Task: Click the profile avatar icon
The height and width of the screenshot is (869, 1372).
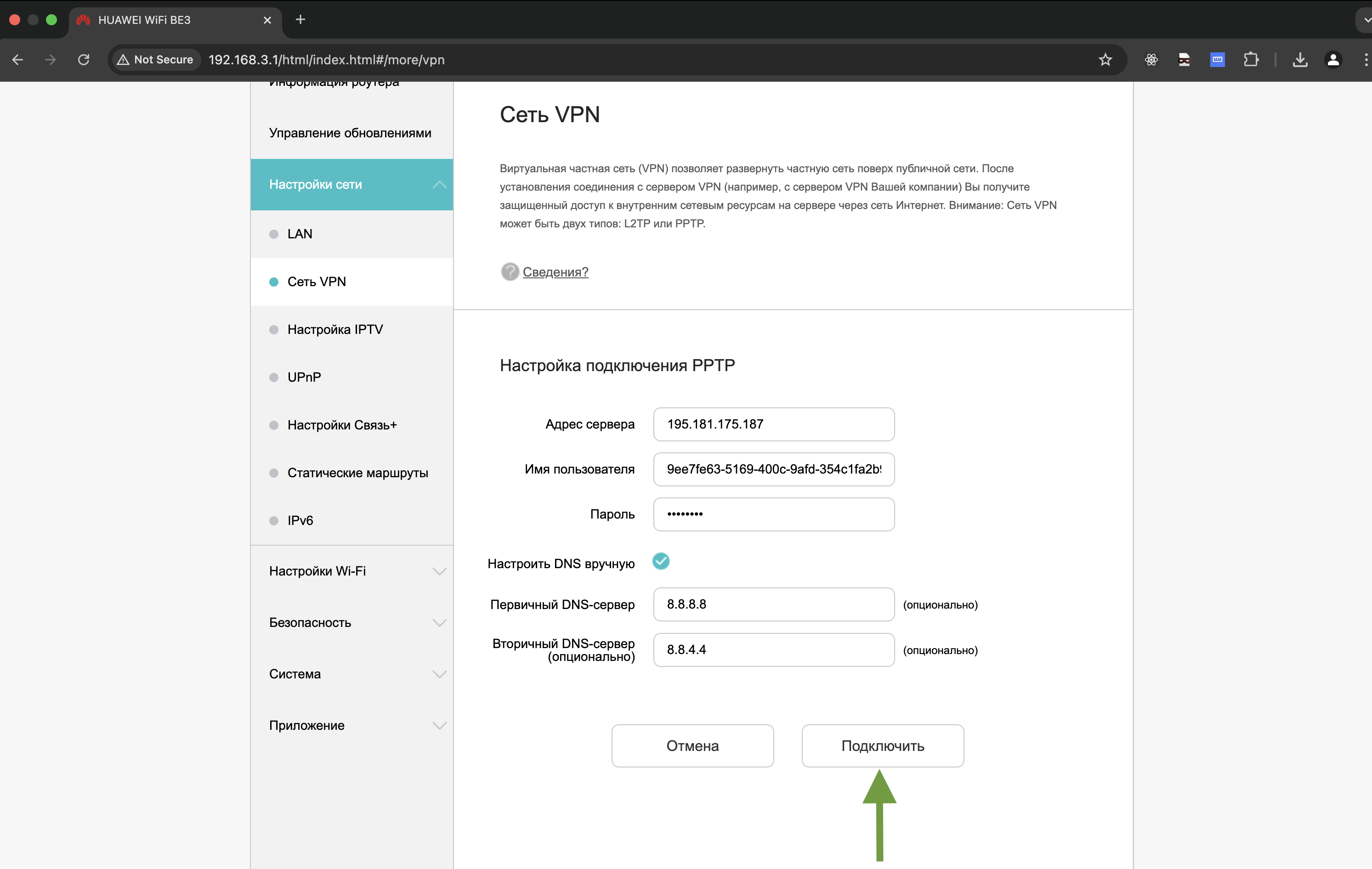Action: 1332,60
